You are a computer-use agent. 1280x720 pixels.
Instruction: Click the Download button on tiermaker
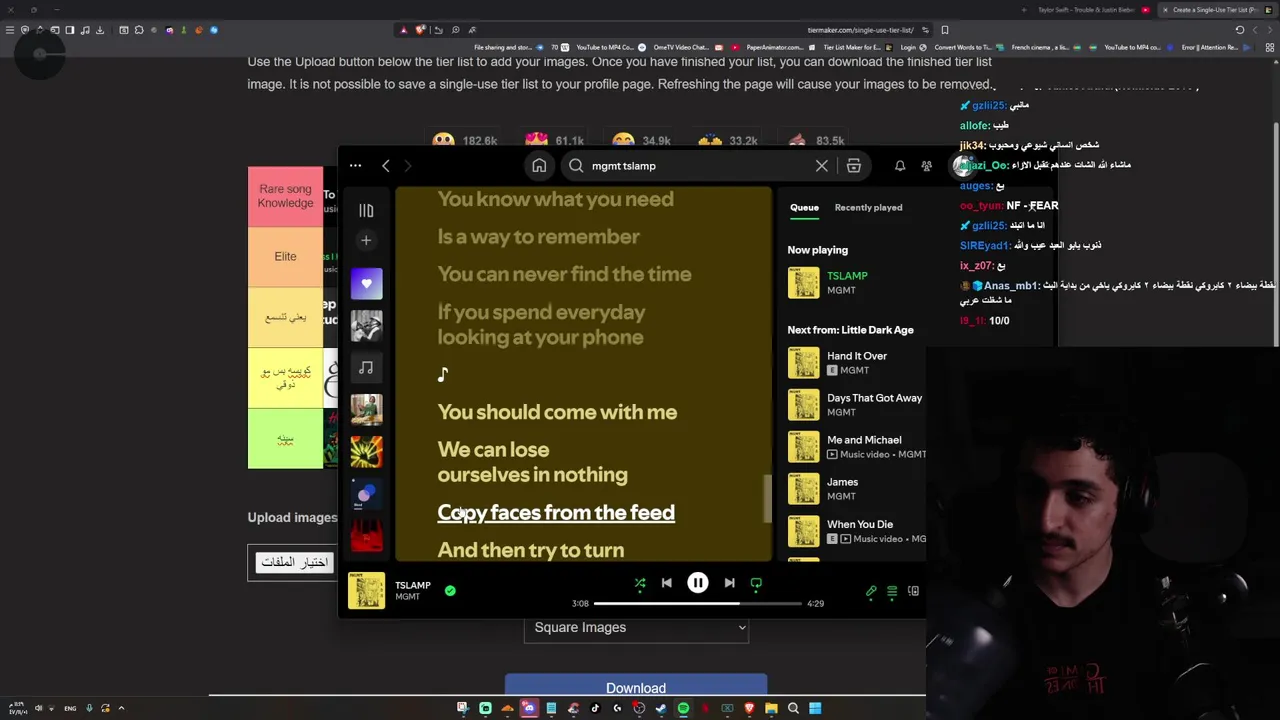(636, 686)
